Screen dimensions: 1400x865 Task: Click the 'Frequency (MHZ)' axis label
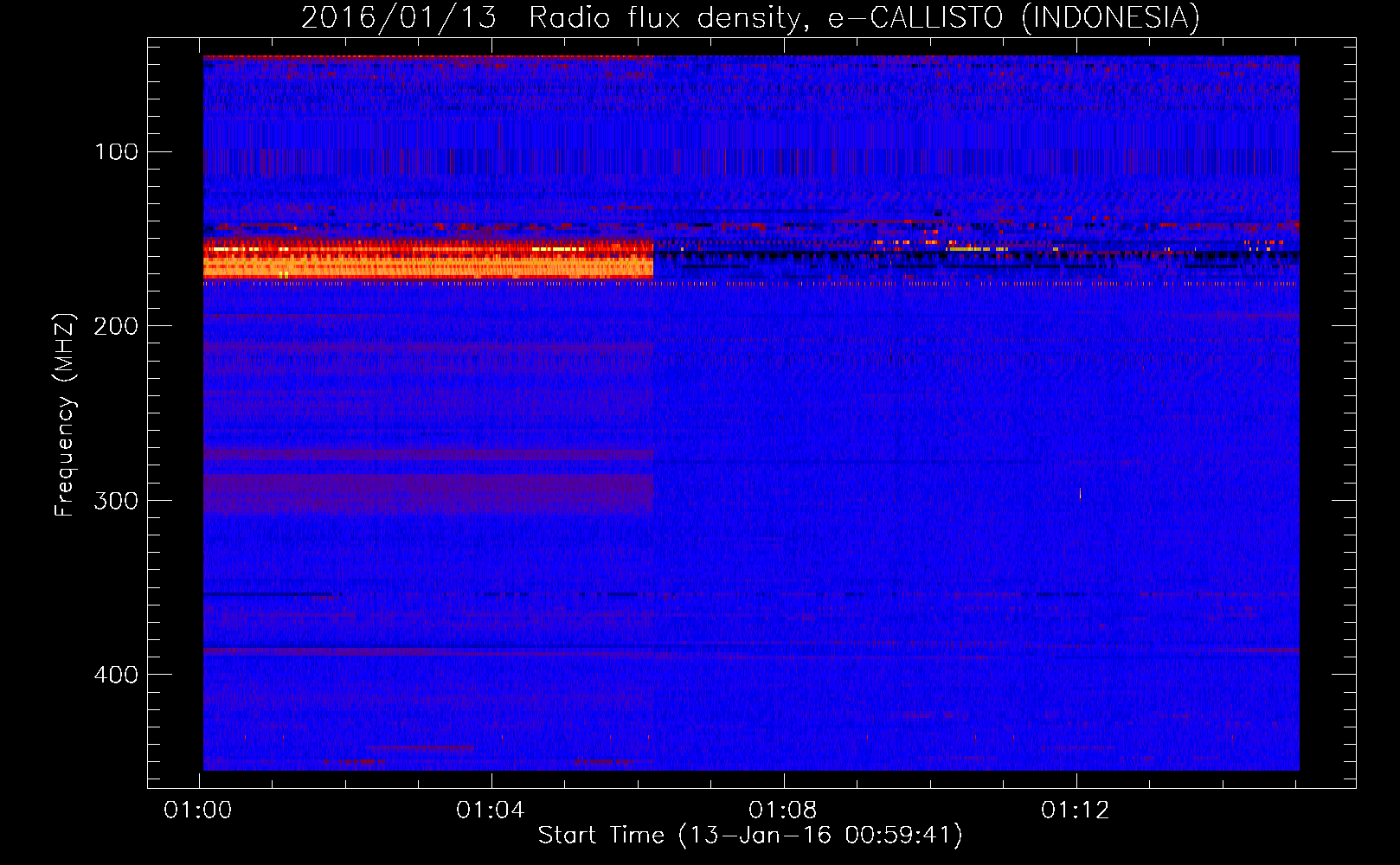65,414
